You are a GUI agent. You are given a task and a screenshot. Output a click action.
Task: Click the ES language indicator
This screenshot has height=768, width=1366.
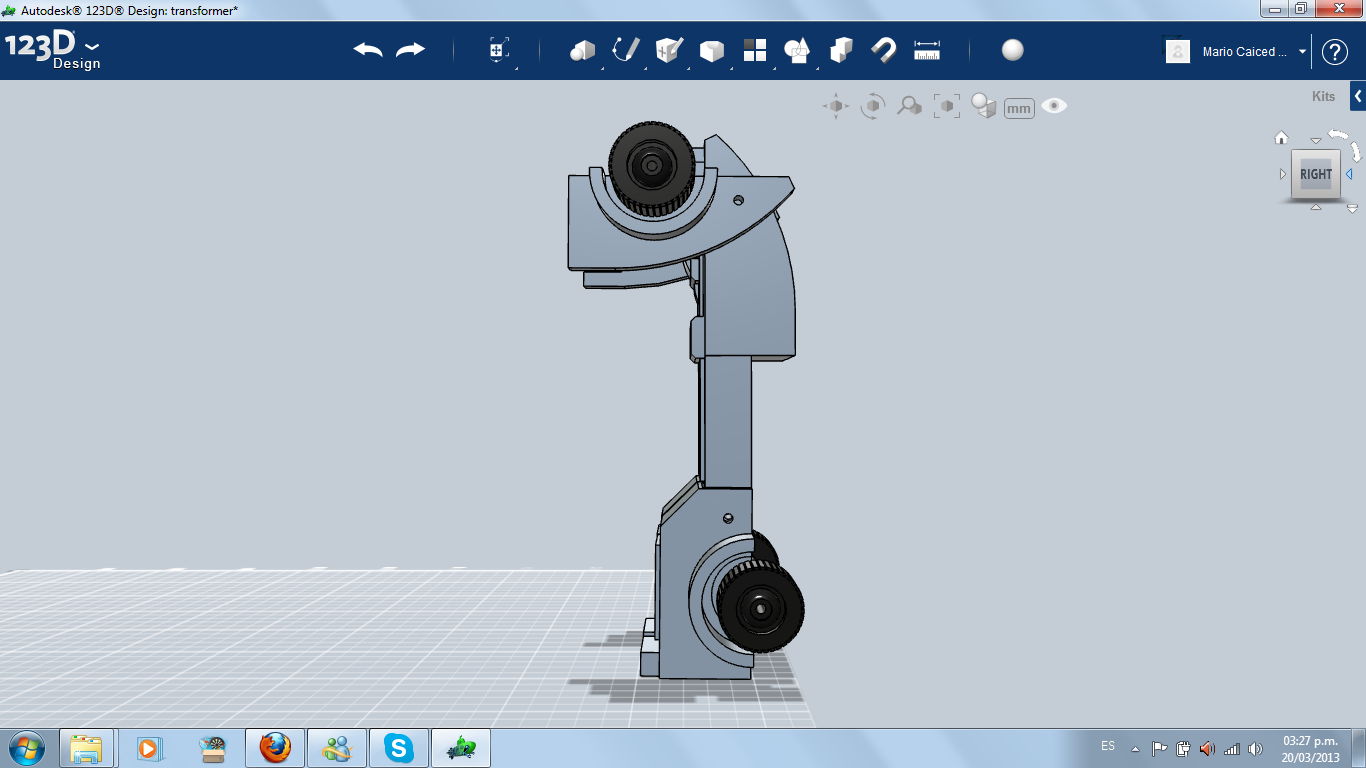tap(1108, 746)
